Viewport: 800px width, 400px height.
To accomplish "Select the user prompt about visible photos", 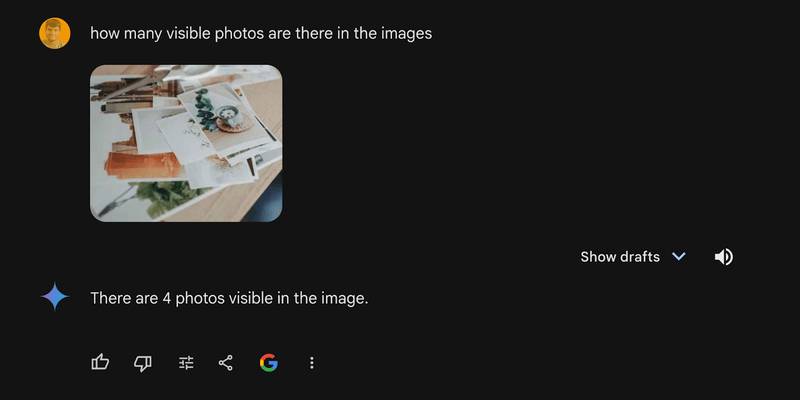I will (260, 34).
